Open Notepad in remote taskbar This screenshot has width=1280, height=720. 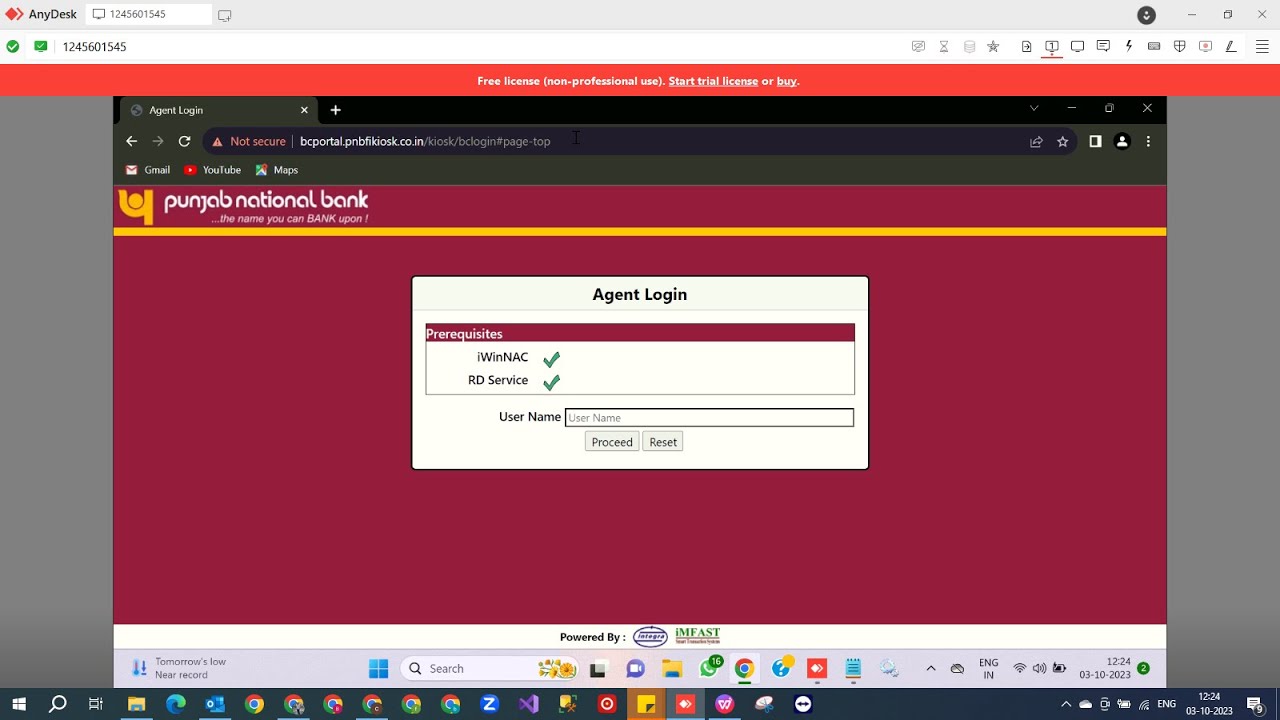tap(853, 668)
